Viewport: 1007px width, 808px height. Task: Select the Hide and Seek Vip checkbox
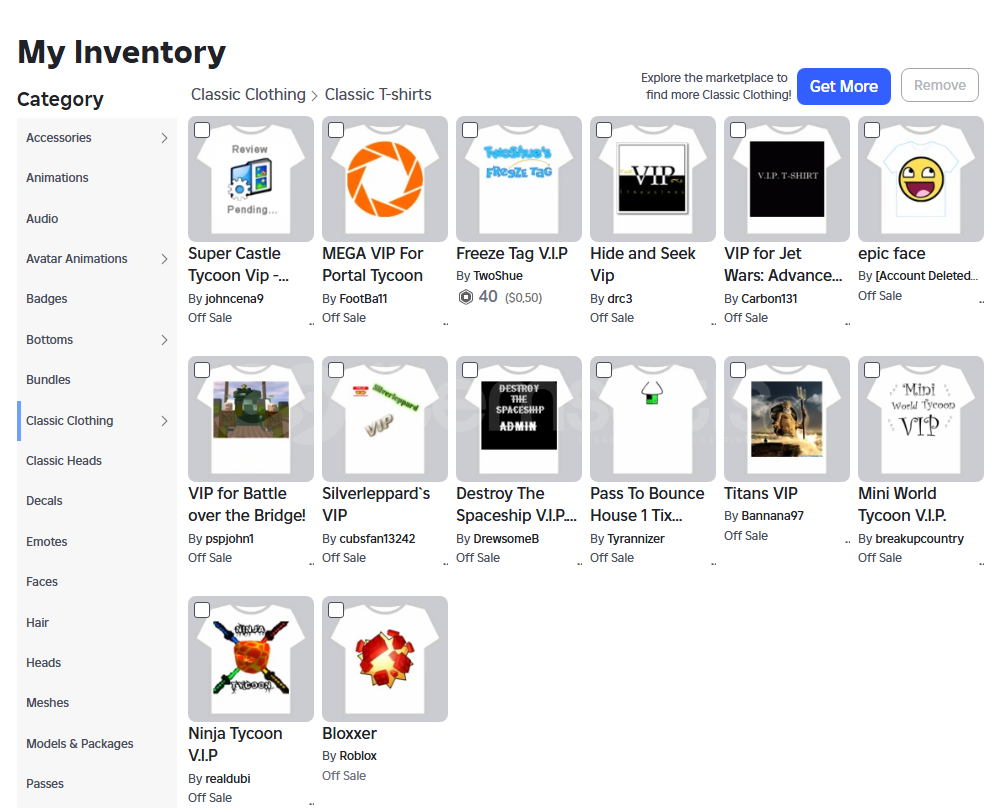click(604, 130)
